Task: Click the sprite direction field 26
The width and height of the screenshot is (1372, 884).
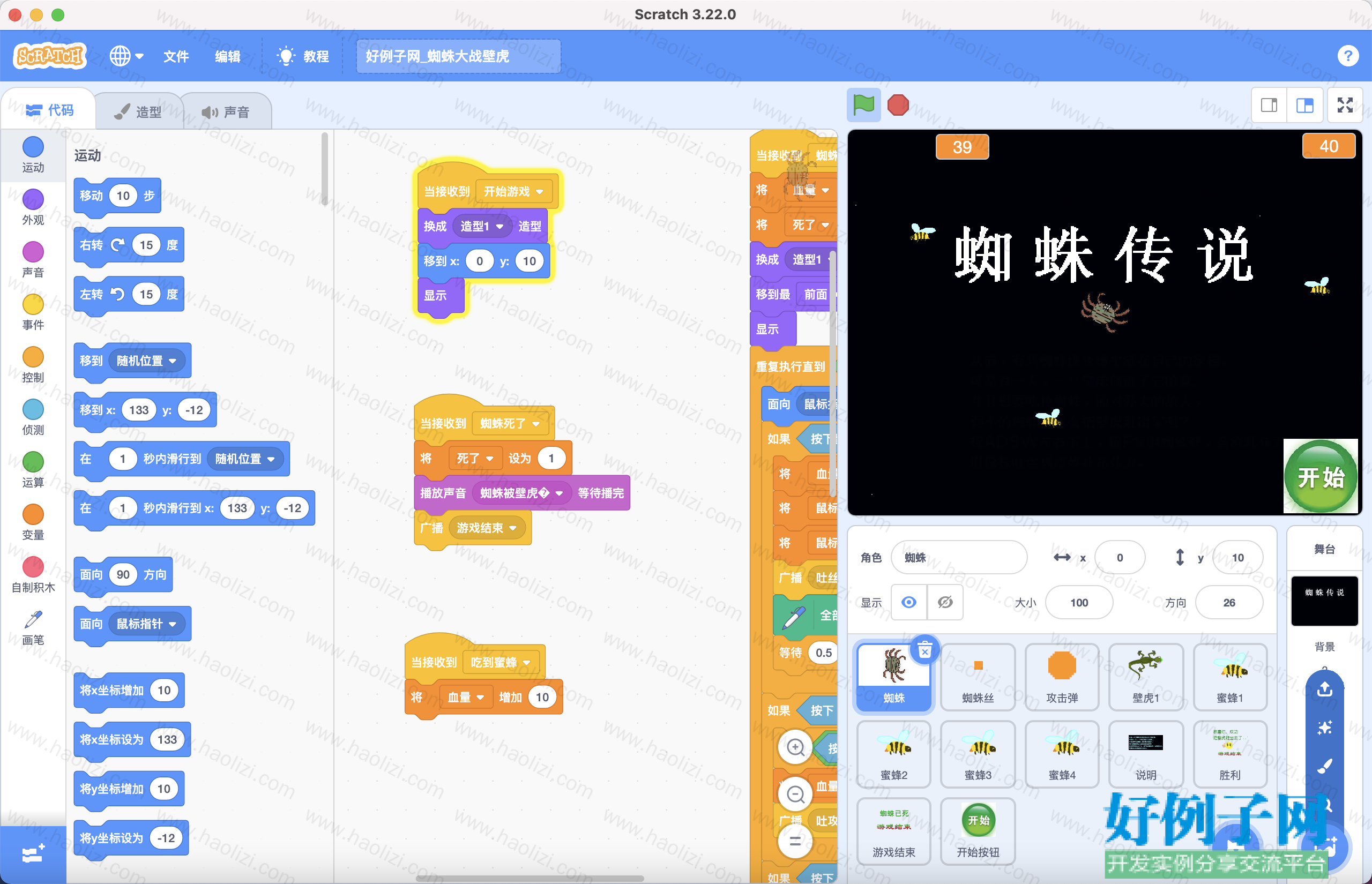Action: (1228, 602)
